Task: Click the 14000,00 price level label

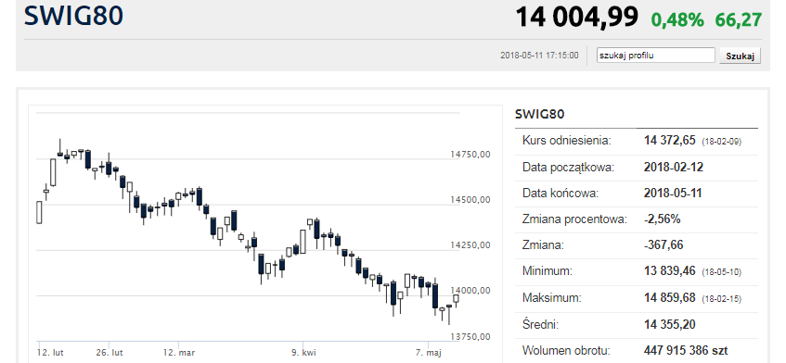Action: [x=470, y=290]
